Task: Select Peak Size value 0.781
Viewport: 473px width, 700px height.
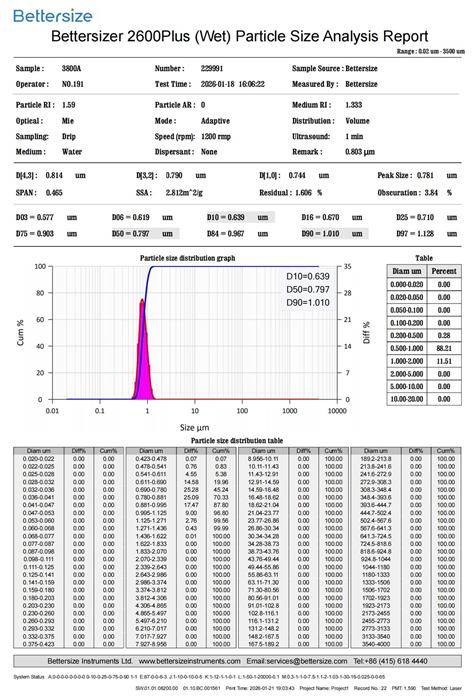Action: 425,175
